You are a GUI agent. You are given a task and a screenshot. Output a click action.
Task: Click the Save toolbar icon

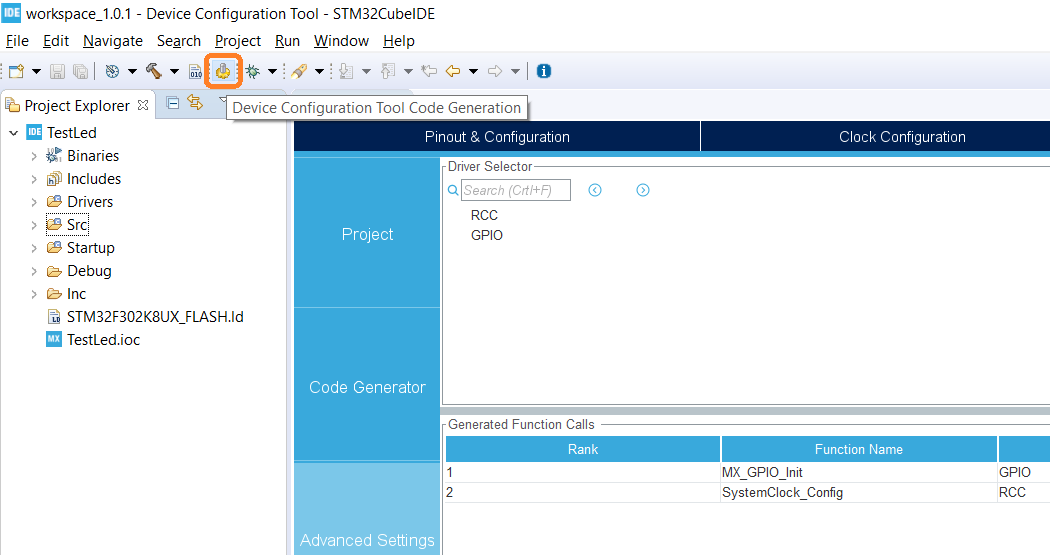pos(58,71)
